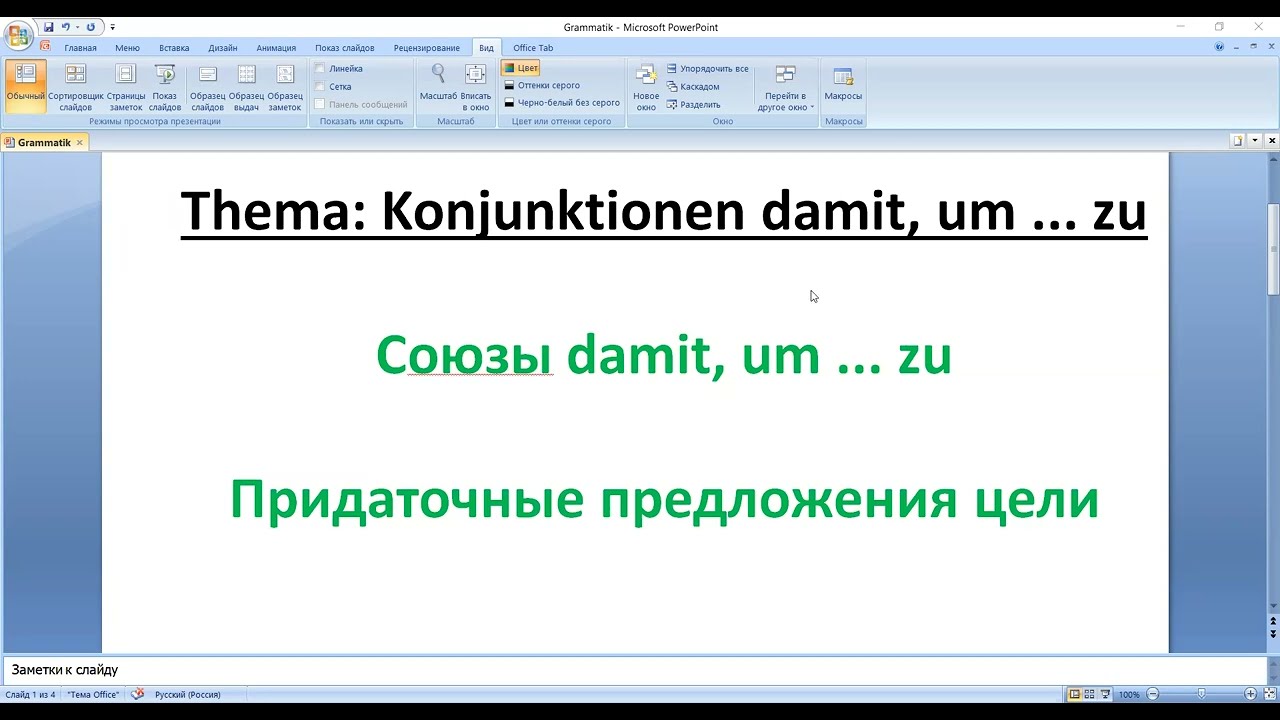Click the Office button orb
Viewport: 1280px width, 720px height.
click(19, 38)
